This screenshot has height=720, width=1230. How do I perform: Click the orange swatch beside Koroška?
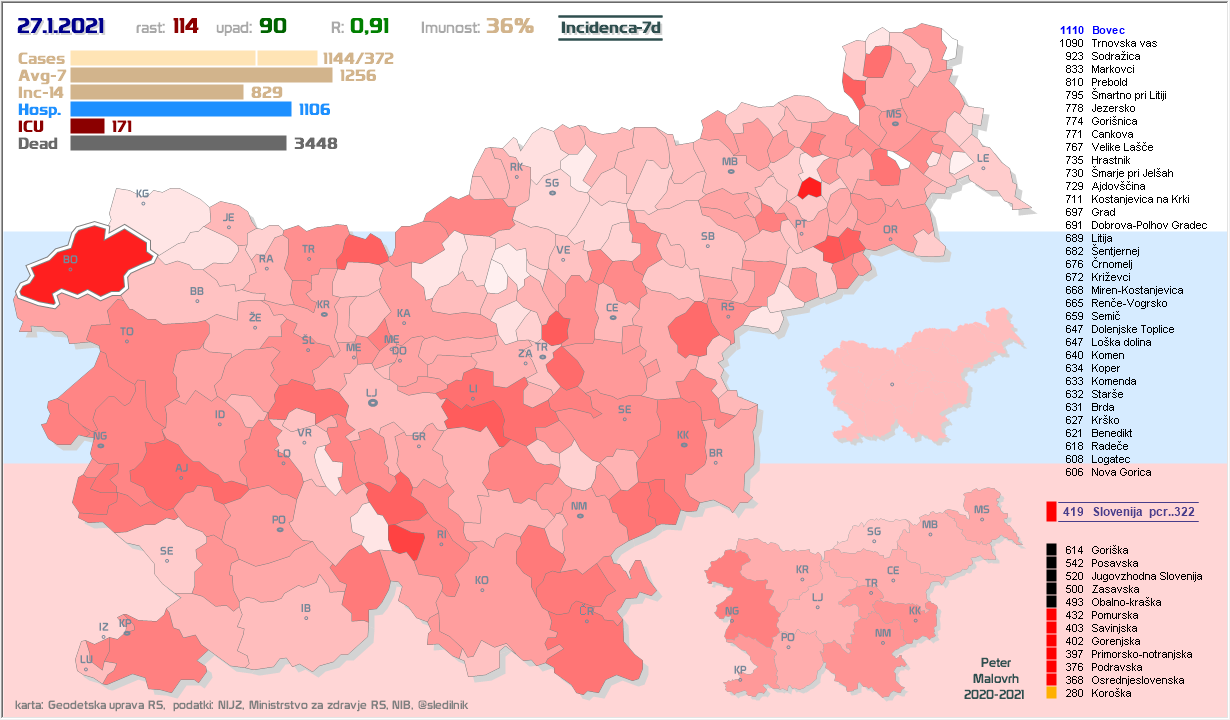pos(1050,693)
